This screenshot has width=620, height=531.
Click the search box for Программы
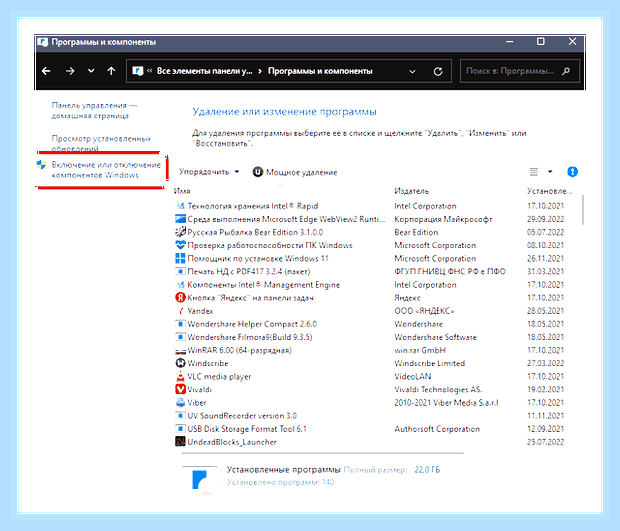point(520,71)
